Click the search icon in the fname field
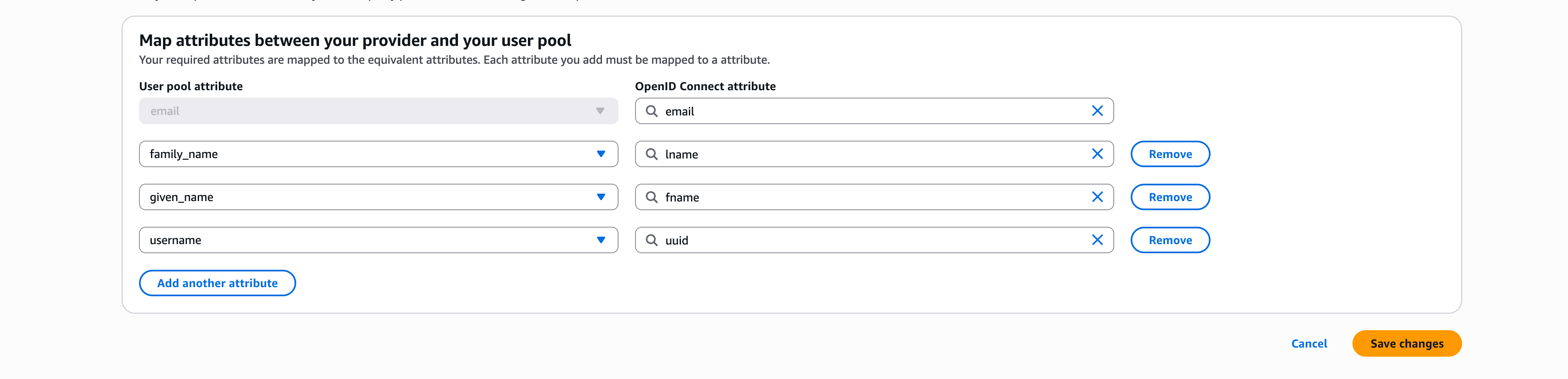Image resolution: width=1568 pixels, height=379 pixels. pos(652,197)
